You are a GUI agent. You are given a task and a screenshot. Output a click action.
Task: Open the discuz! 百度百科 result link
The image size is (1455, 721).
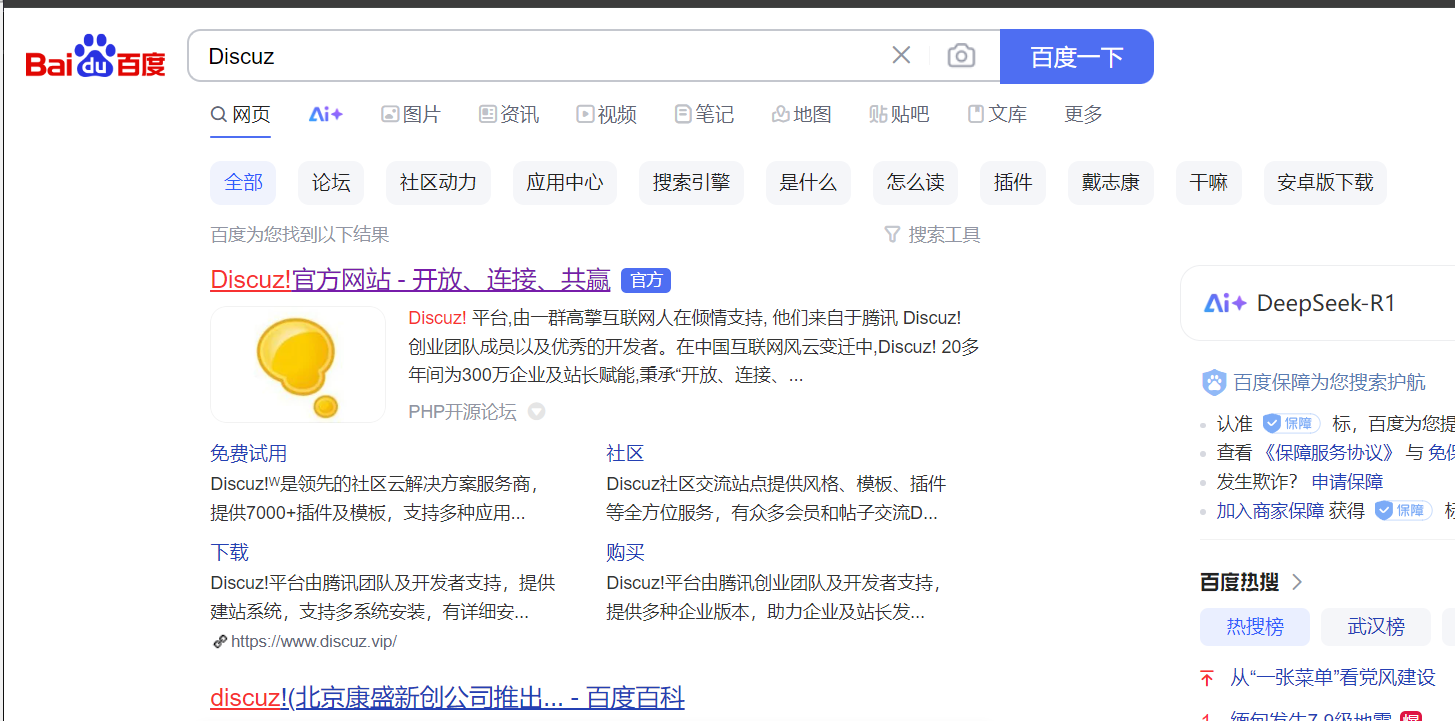tap(447, 697)
